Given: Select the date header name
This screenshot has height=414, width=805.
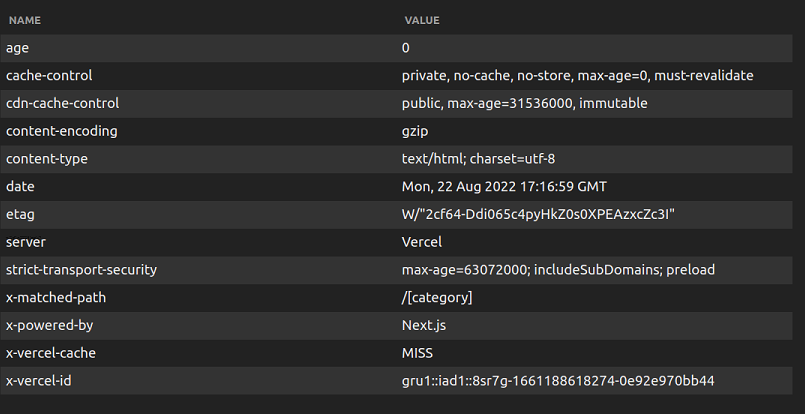Looking at the screenshot, I should [x=20, y=186].
